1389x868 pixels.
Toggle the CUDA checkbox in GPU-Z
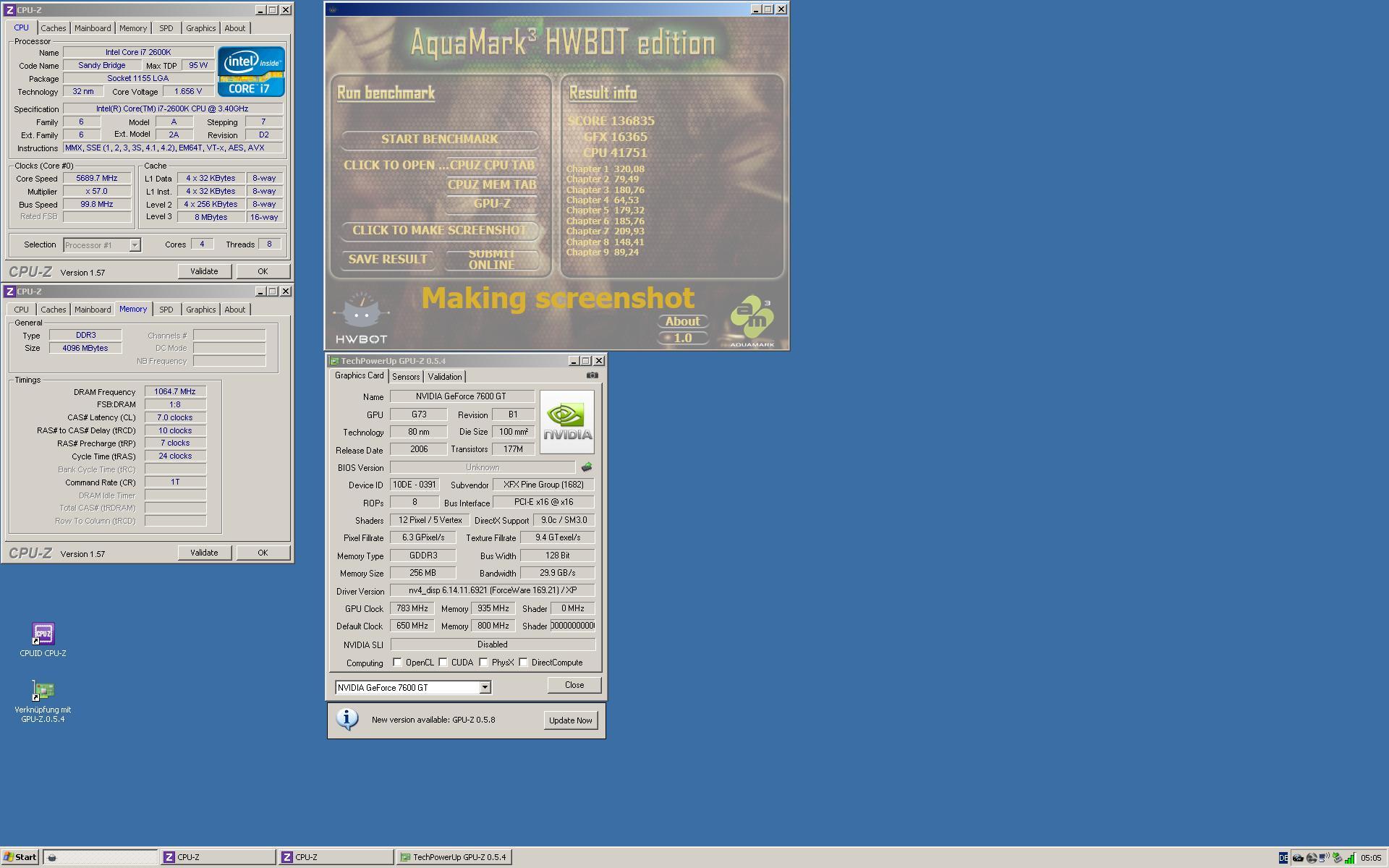point(443,663)
